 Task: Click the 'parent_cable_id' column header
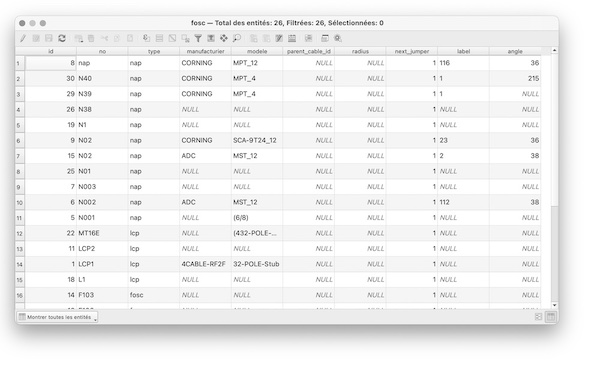pos(309,51)
